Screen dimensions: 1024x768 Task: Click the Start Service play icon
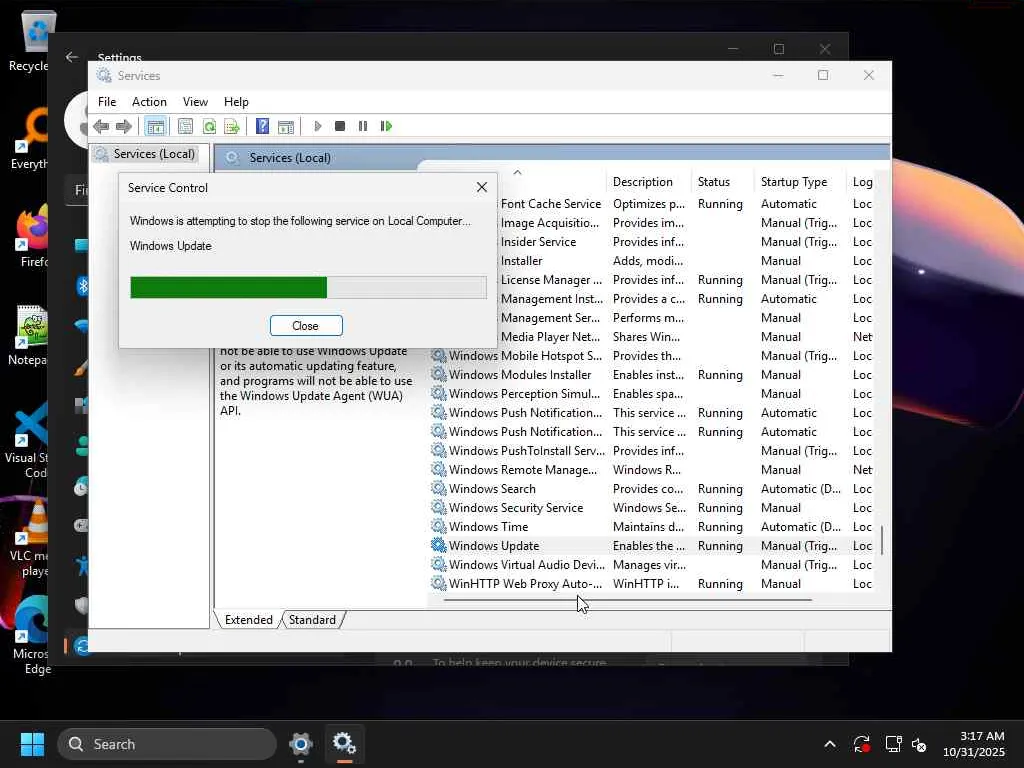[x=317, y=126]
